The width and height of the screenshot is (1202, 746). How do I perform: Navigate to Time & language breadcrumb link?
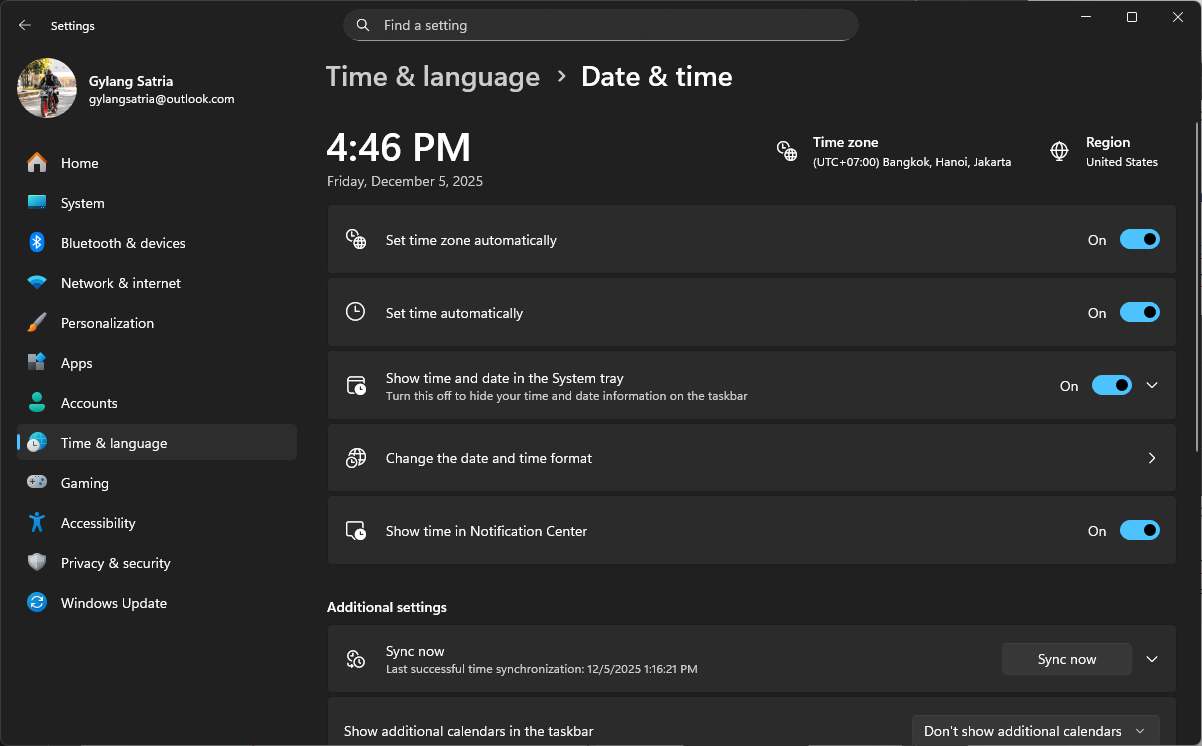coord(433,77)
